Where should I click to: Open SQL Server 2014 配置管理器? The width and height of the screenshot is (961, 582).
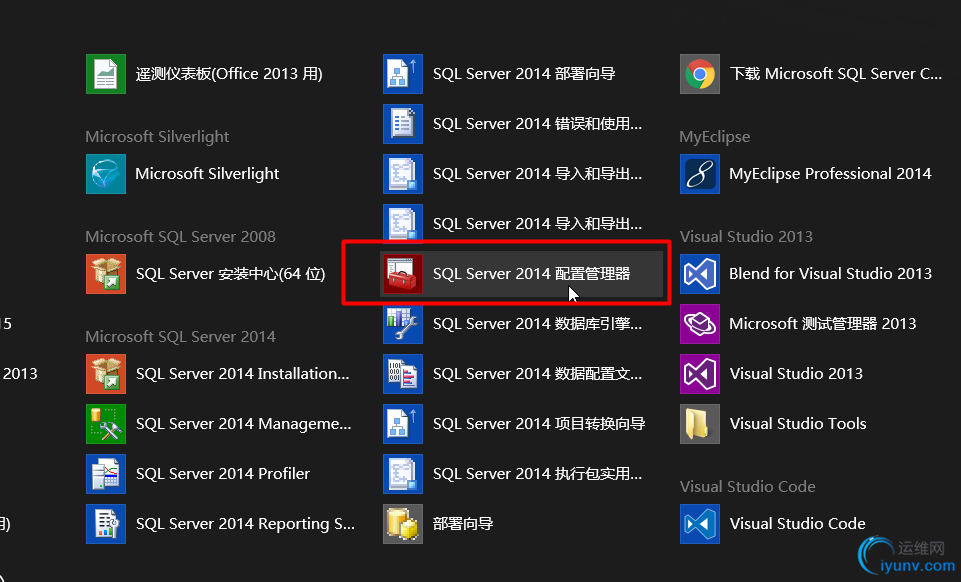[521, 274]
